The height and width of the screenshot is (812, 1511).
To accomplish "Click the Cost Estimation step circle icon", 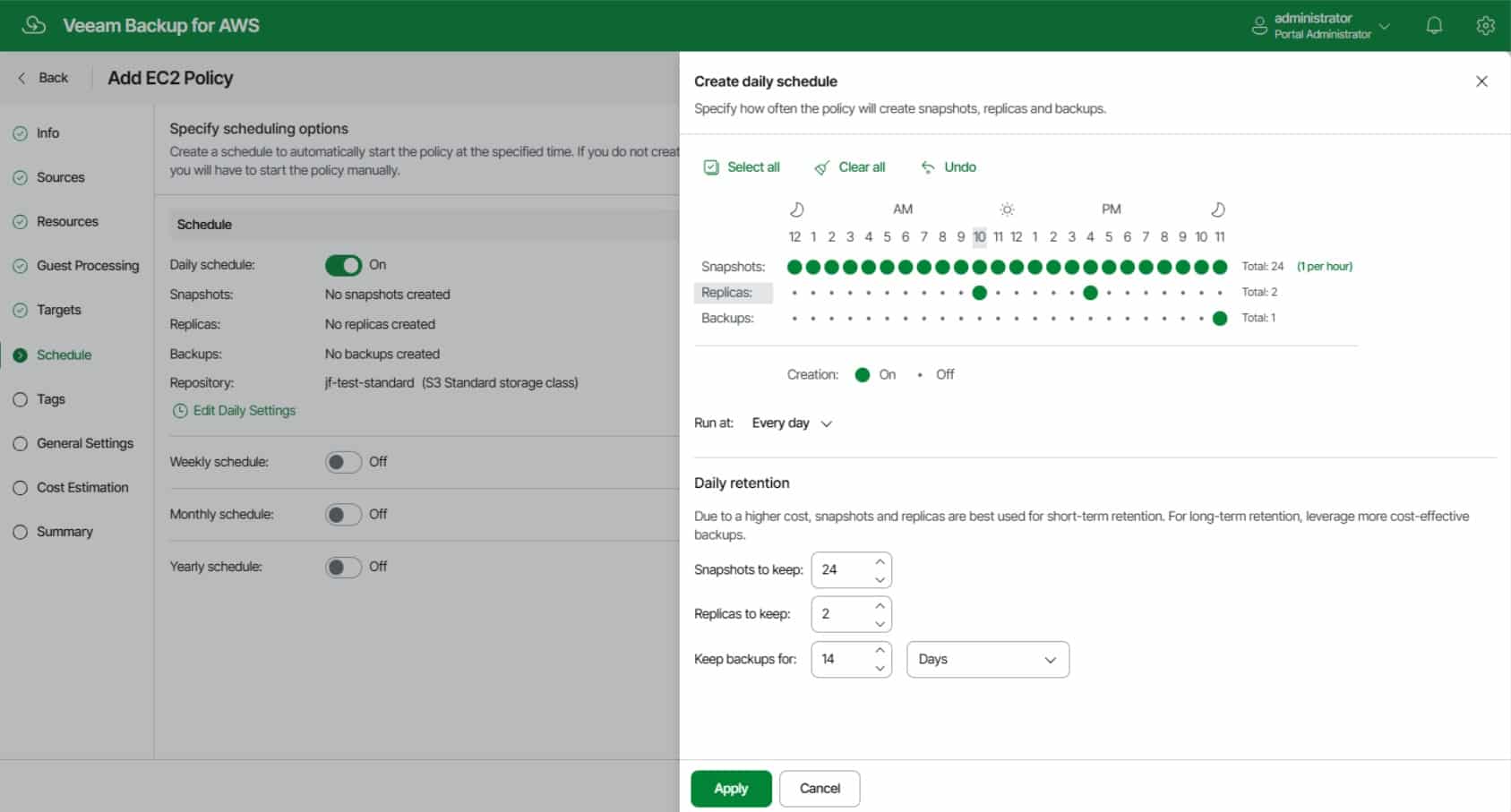I will (x=21, y=488).
